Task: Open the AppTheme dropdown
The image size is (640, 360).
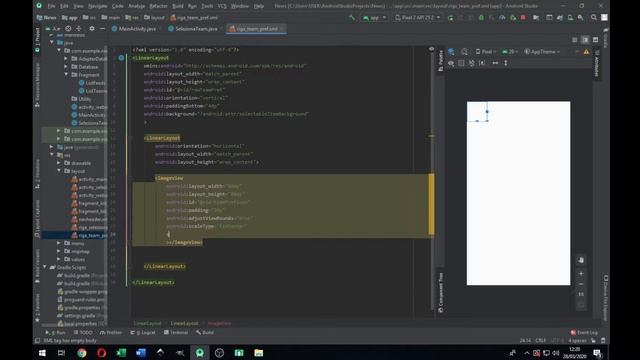Action: tap(542, 52)
